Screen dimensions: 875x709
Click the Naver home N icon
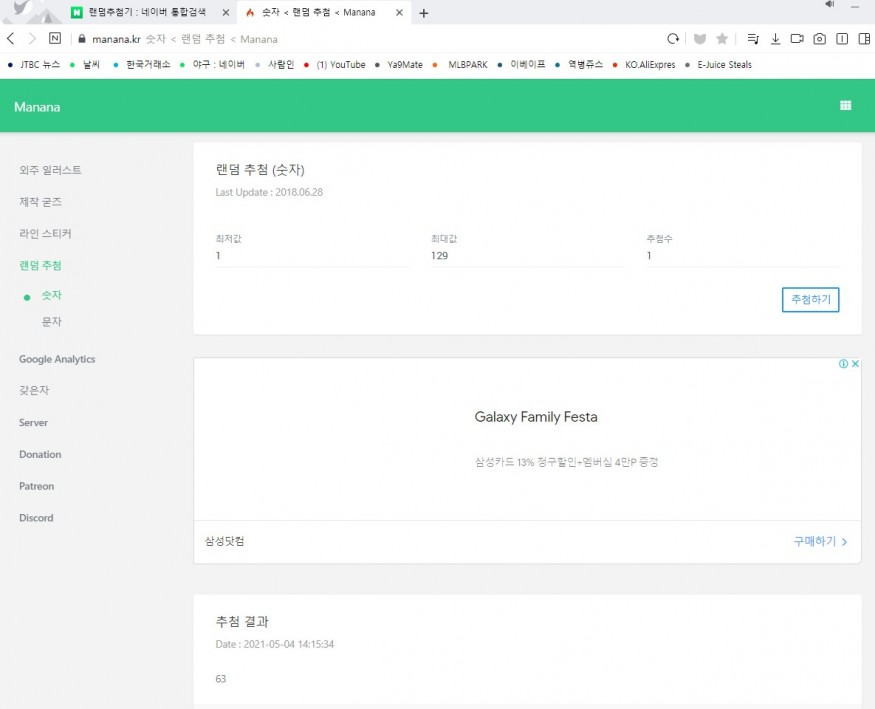click(x=55, y=39)
